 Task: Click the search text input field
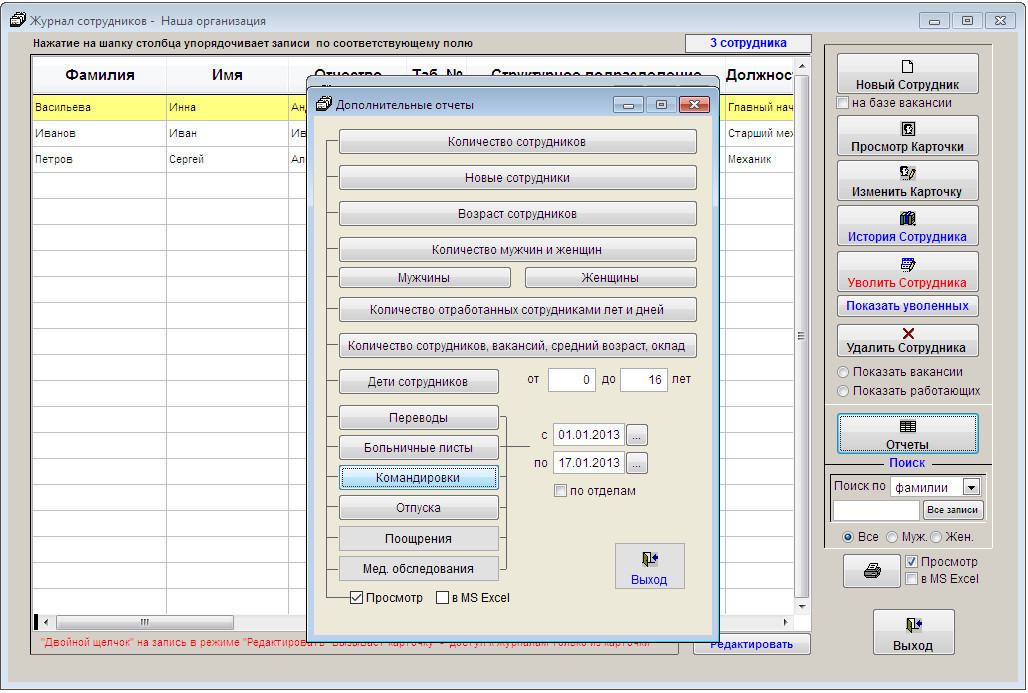click(876, 510)
